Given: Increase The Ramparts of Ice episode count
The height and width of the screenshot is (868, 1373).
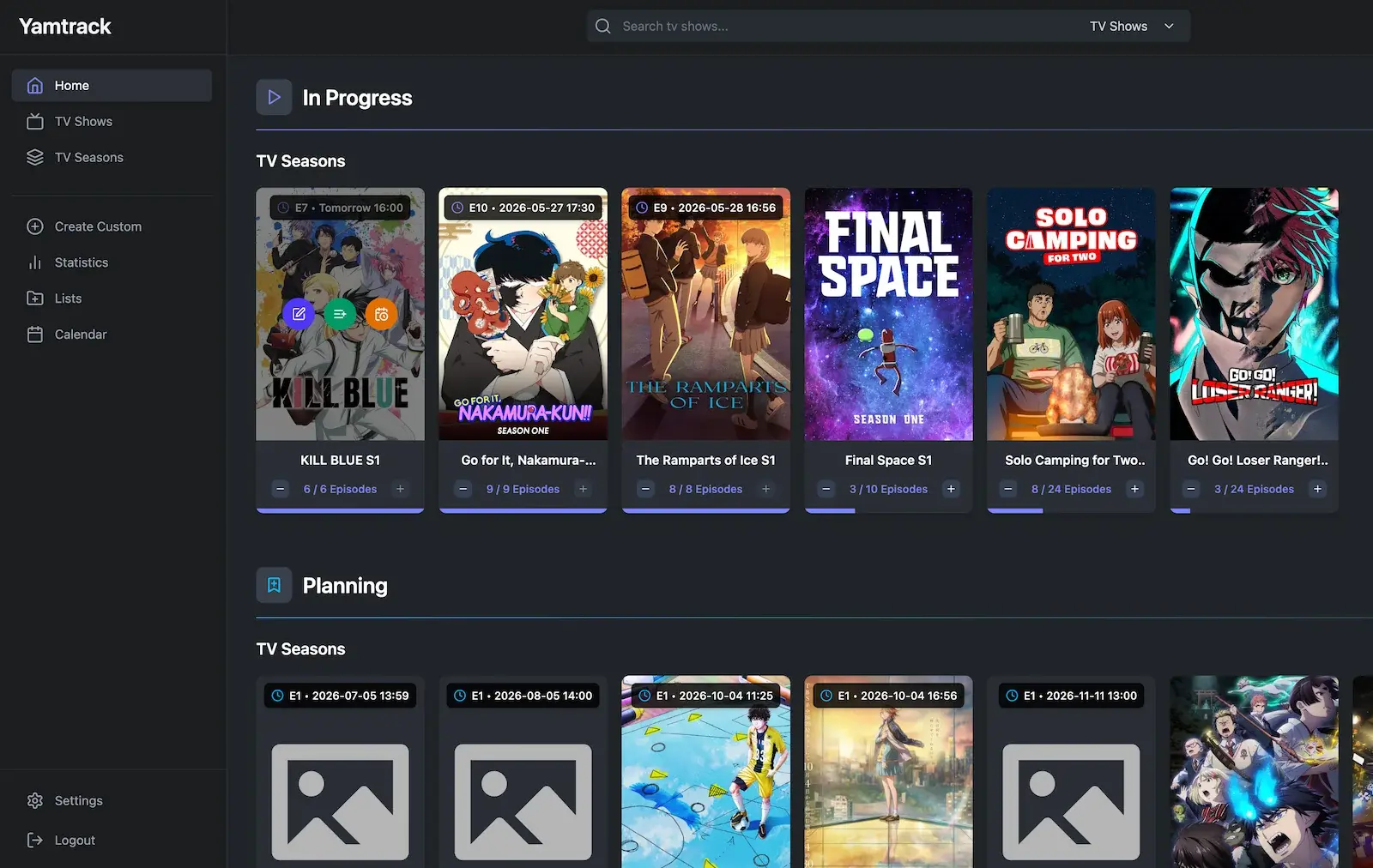Looking at the screenshot, I should (766, 489).
